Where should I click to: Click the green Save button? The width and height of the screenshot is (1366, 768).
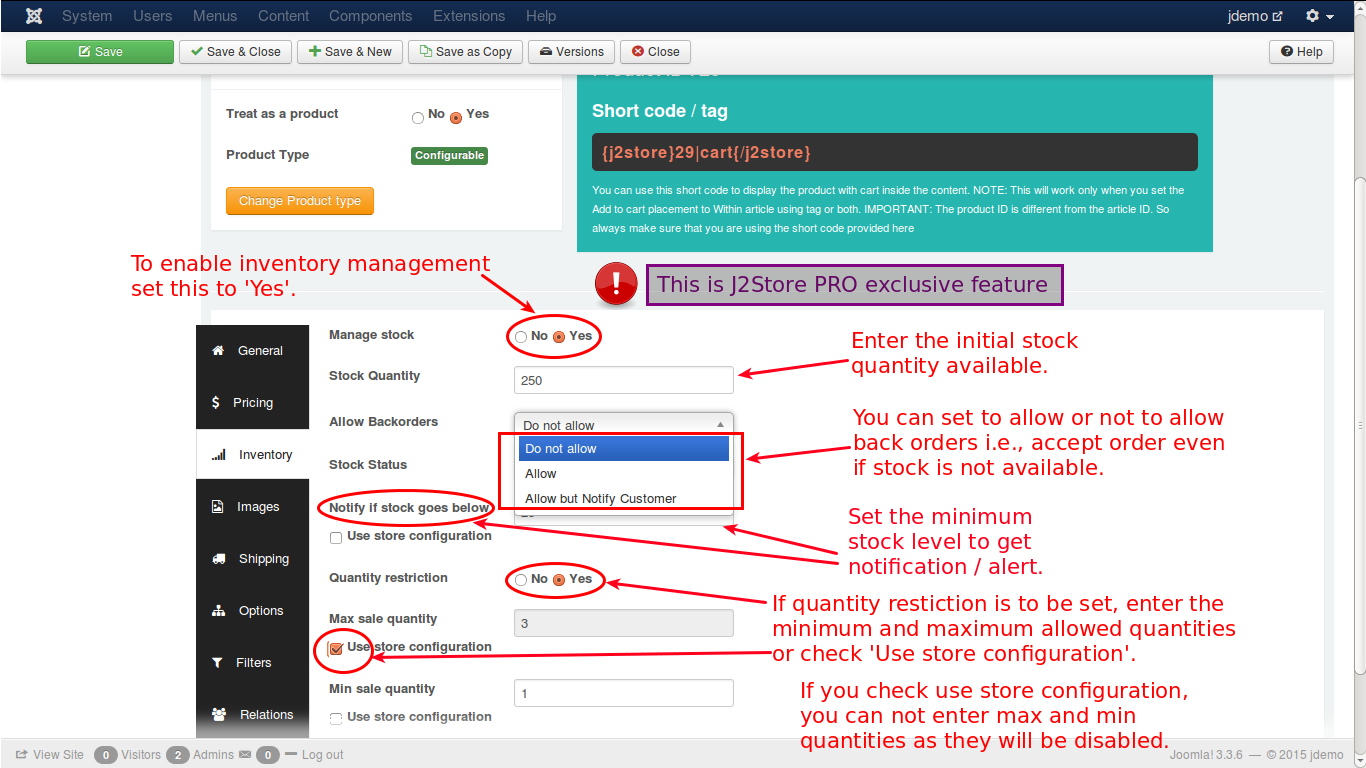[x=100, y=52]
